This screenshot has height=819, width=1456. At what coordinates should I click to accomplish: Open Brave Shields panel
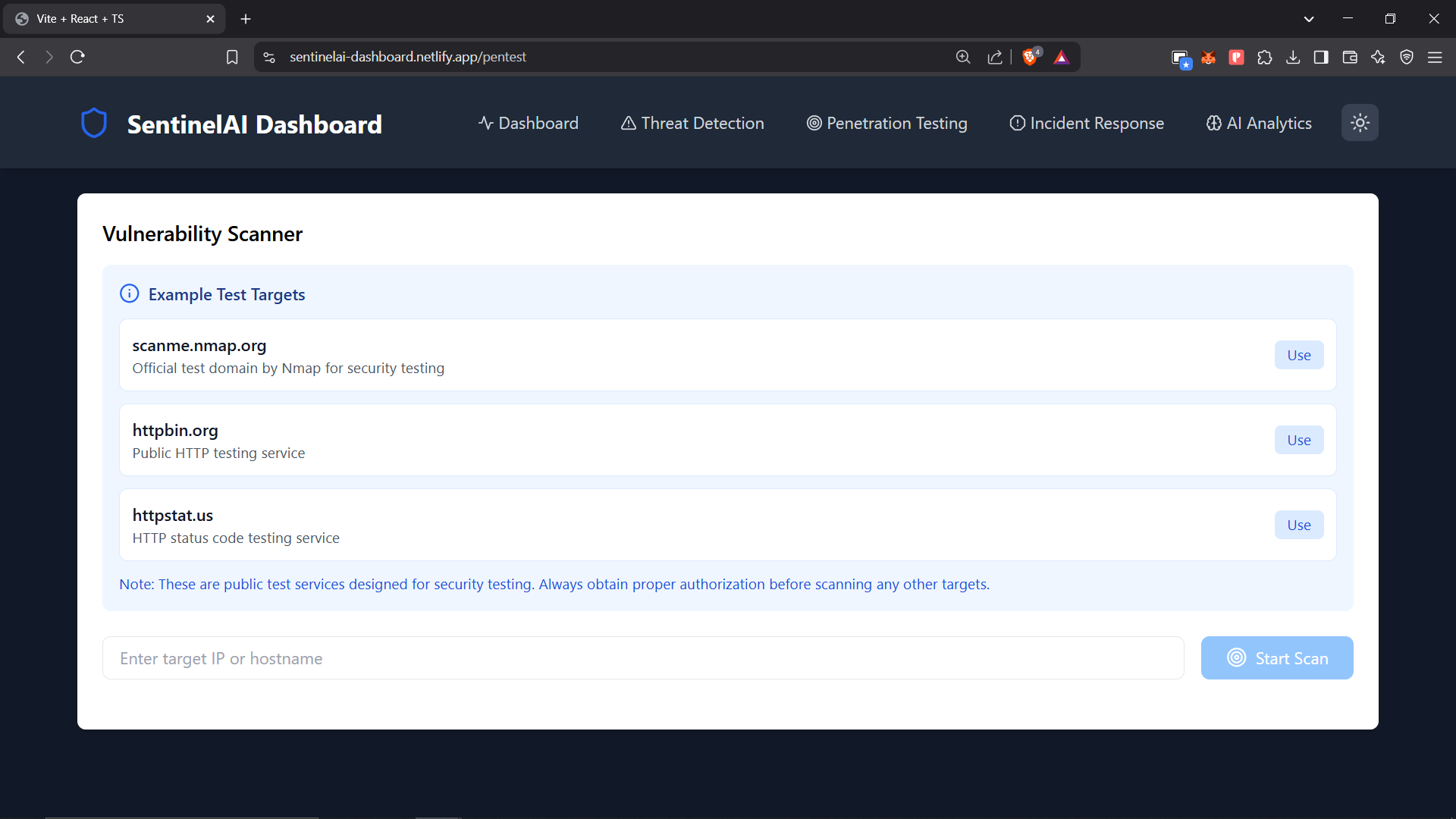pyautogui.click(x=1031, y=57)
